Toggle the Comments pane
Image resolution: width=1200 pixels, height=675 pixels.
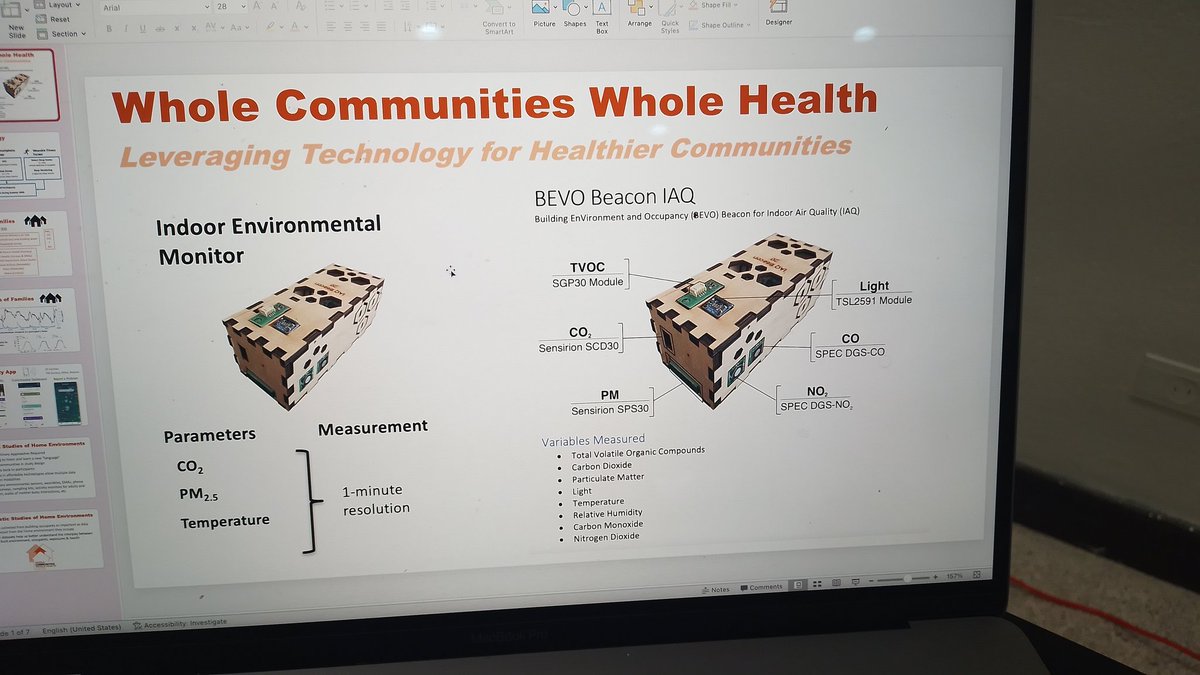tap(760, 588)
